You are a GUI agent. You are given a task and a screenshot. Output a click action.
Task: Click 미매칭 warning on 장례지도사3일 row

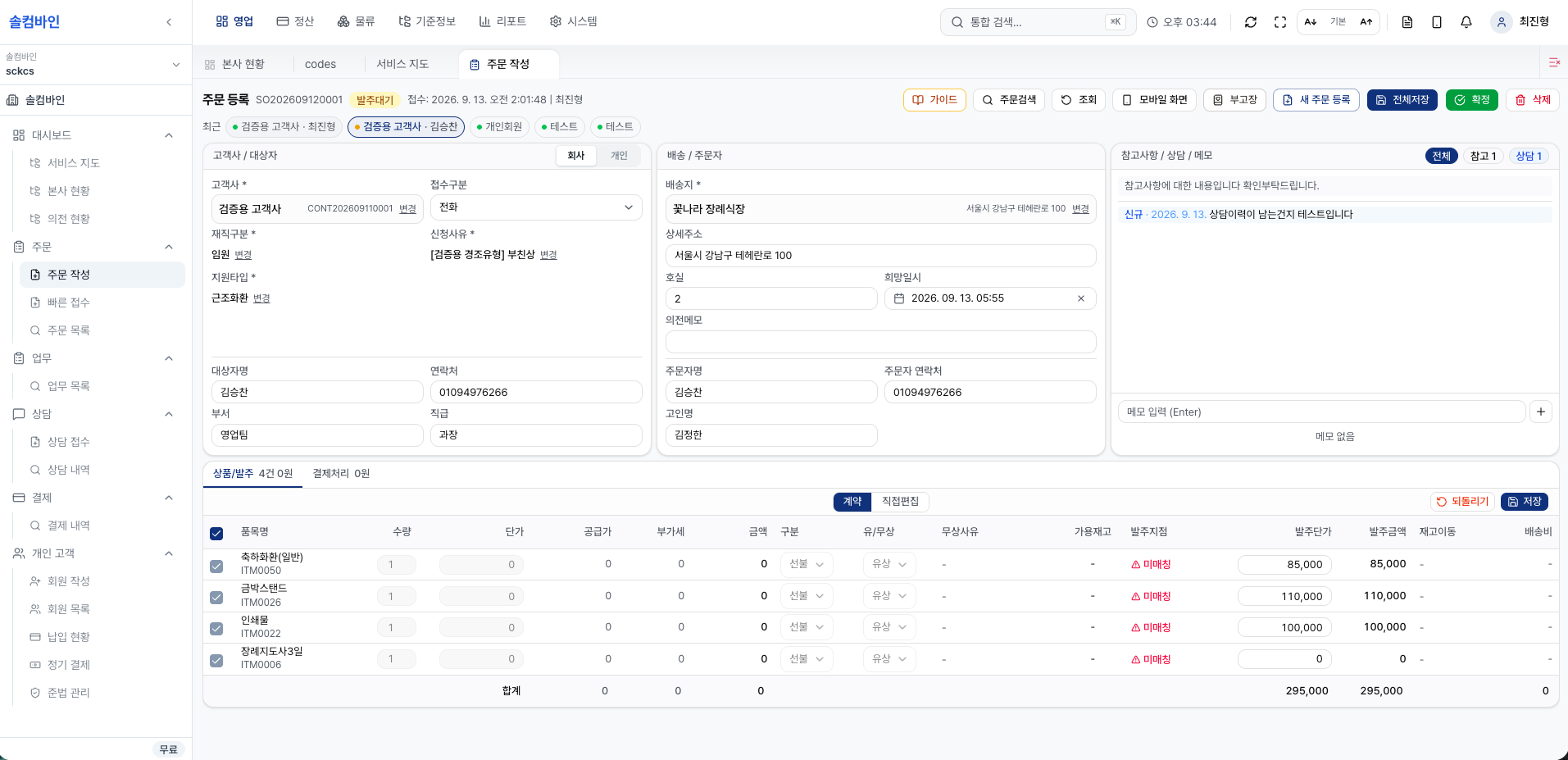point(1151,659)
